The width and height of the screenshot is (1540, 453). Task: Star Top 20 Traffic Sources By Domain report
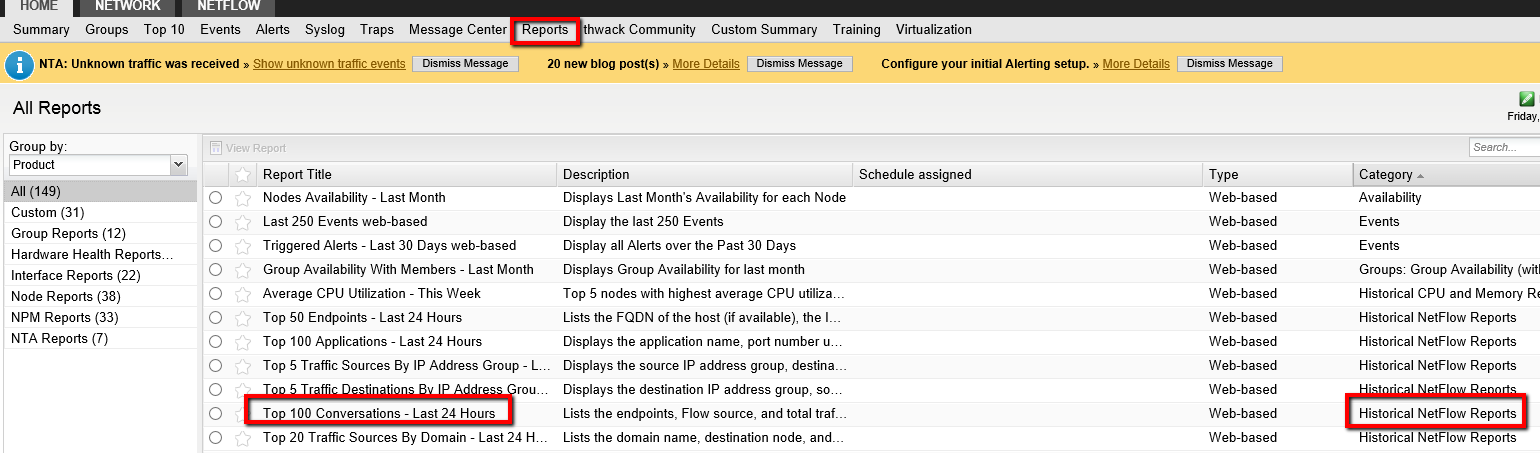[x=242, y=438]
